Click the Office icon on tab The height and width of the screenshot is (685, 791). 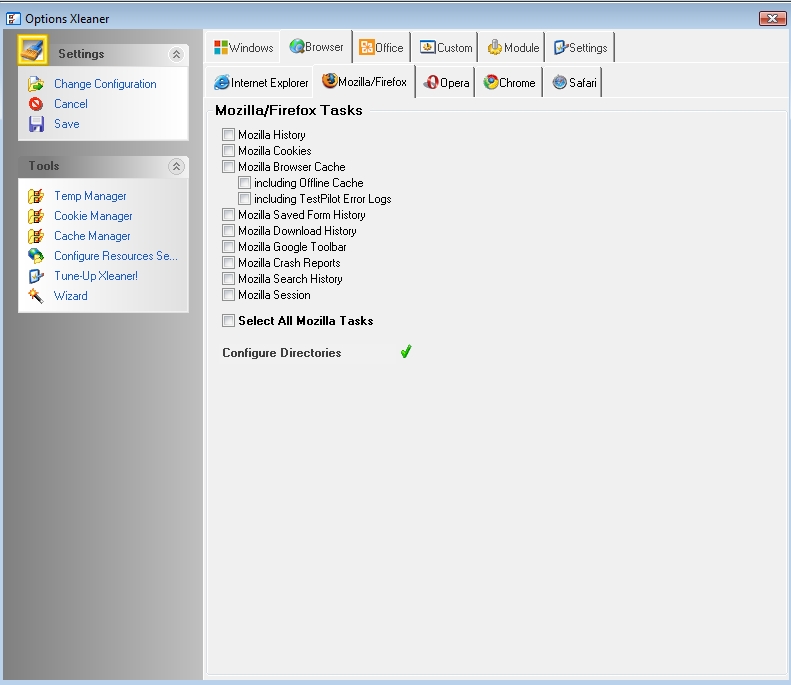click(x=366, y=47)
